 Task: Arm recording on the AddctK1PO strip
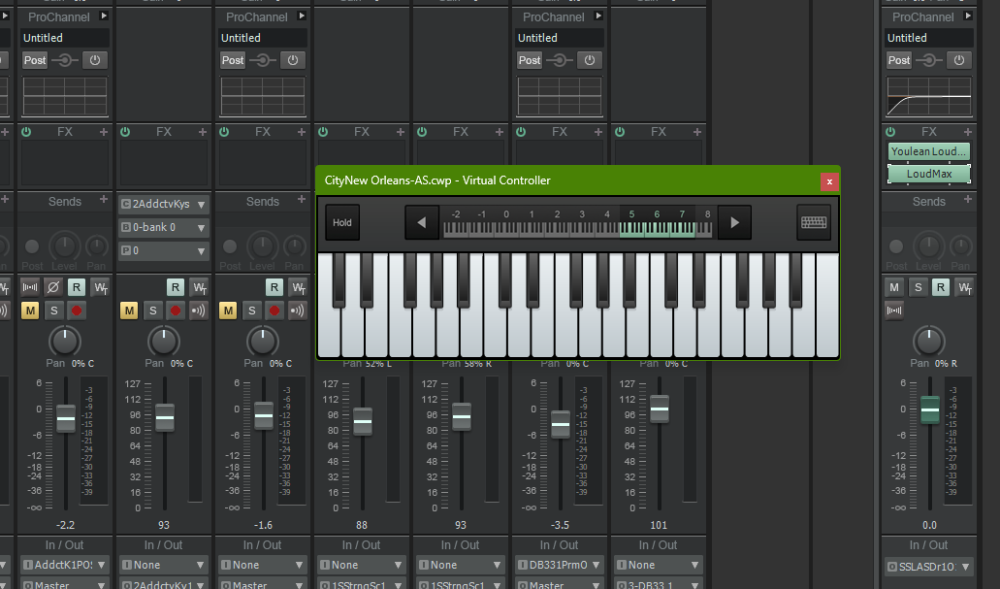[77, 310]
